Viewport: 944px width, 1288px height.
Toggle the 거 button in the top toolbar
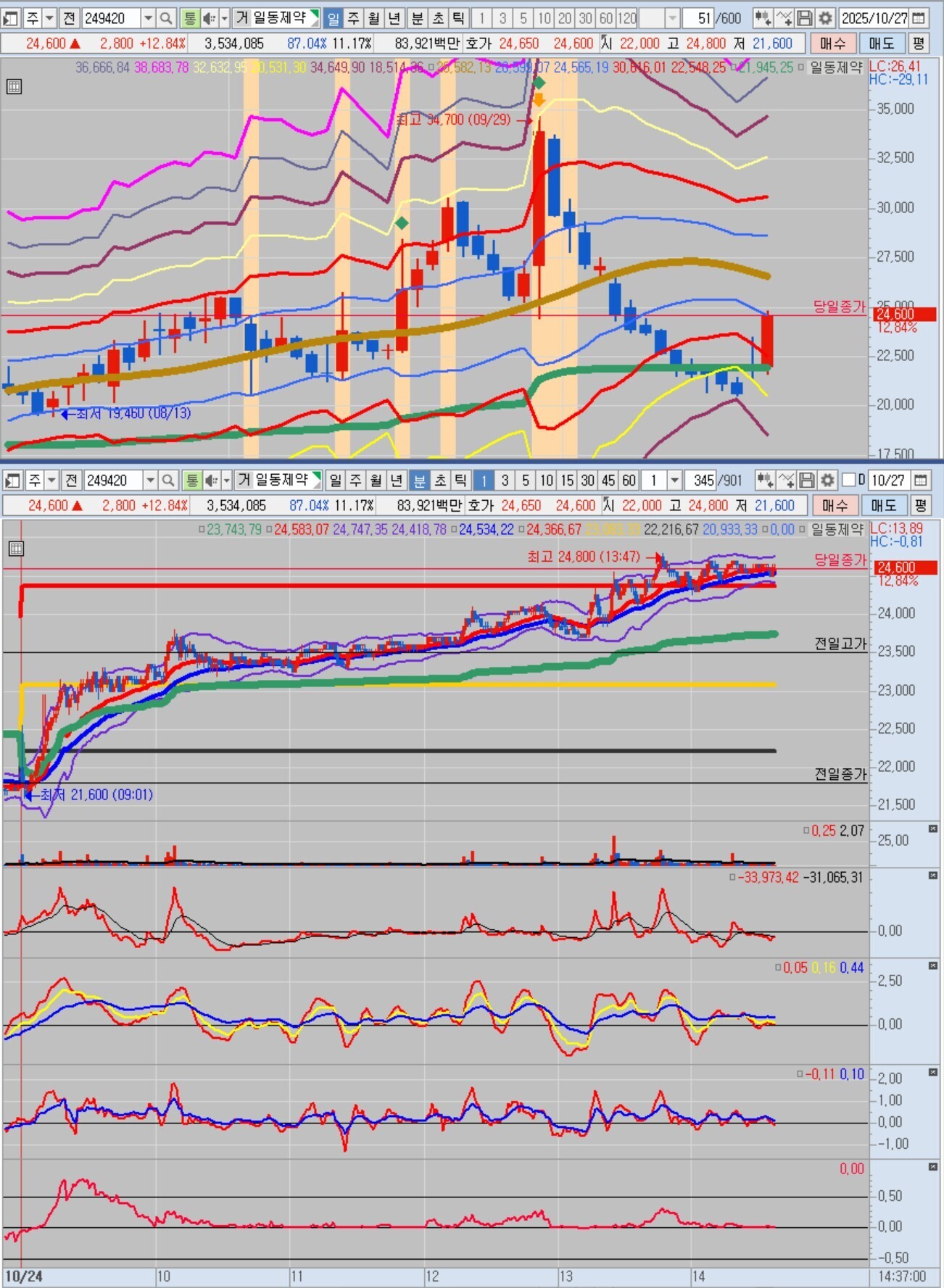point(241,18)
